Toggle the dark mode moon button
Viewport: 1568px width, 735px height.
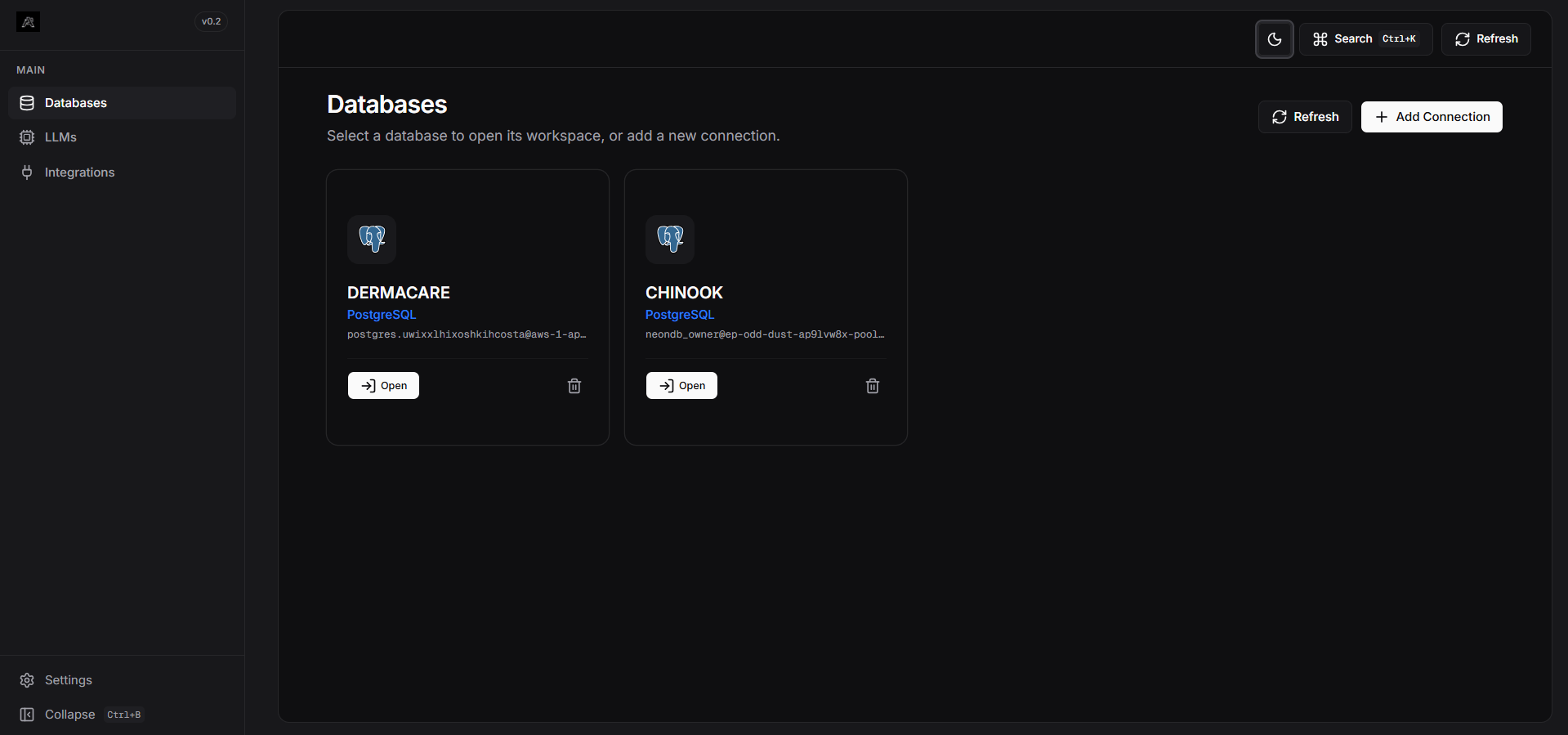pos(1274,39)
